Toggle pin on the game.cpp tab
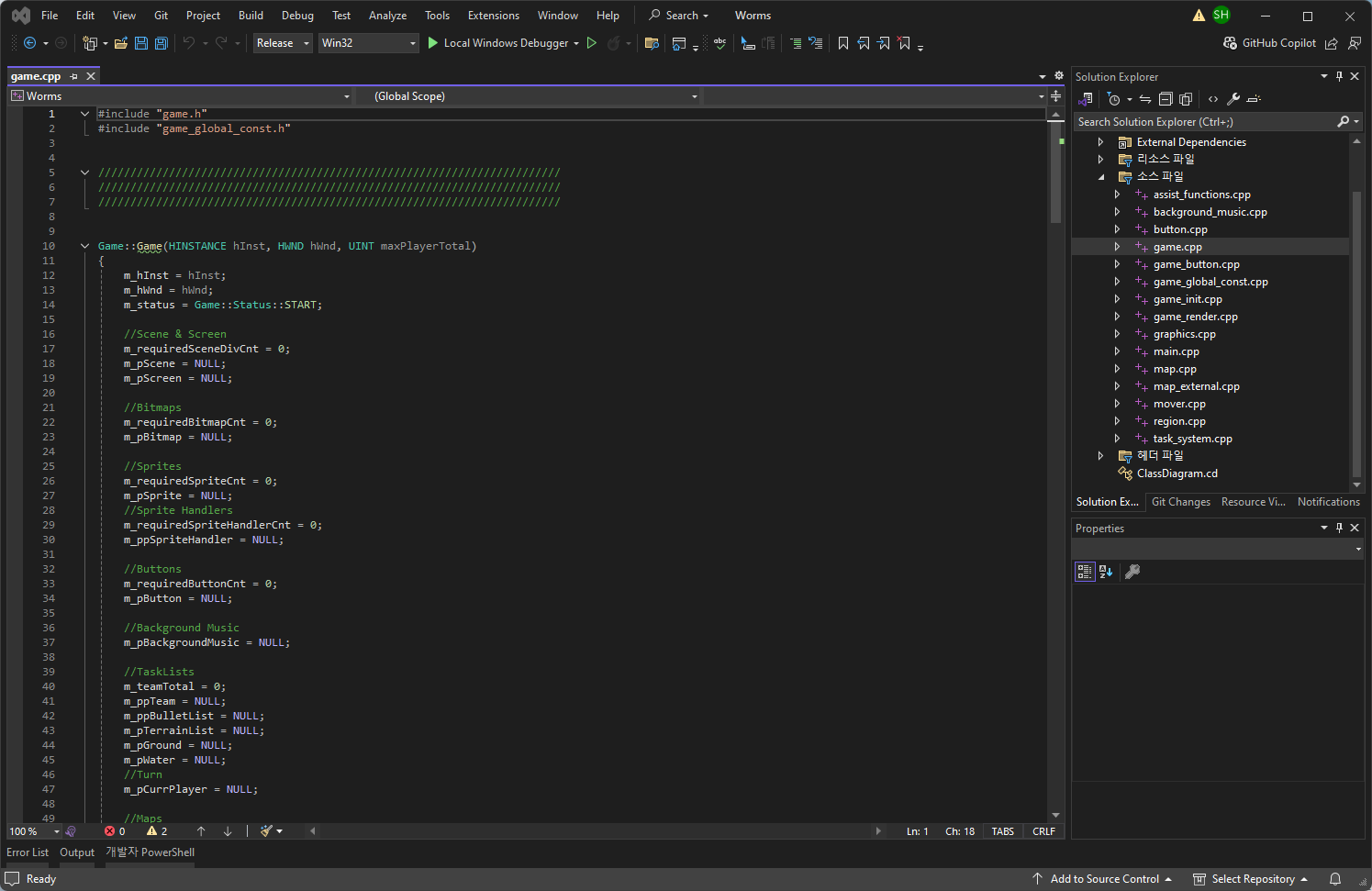Screen dimensions: 1372x891 click(x=74, y=76)
